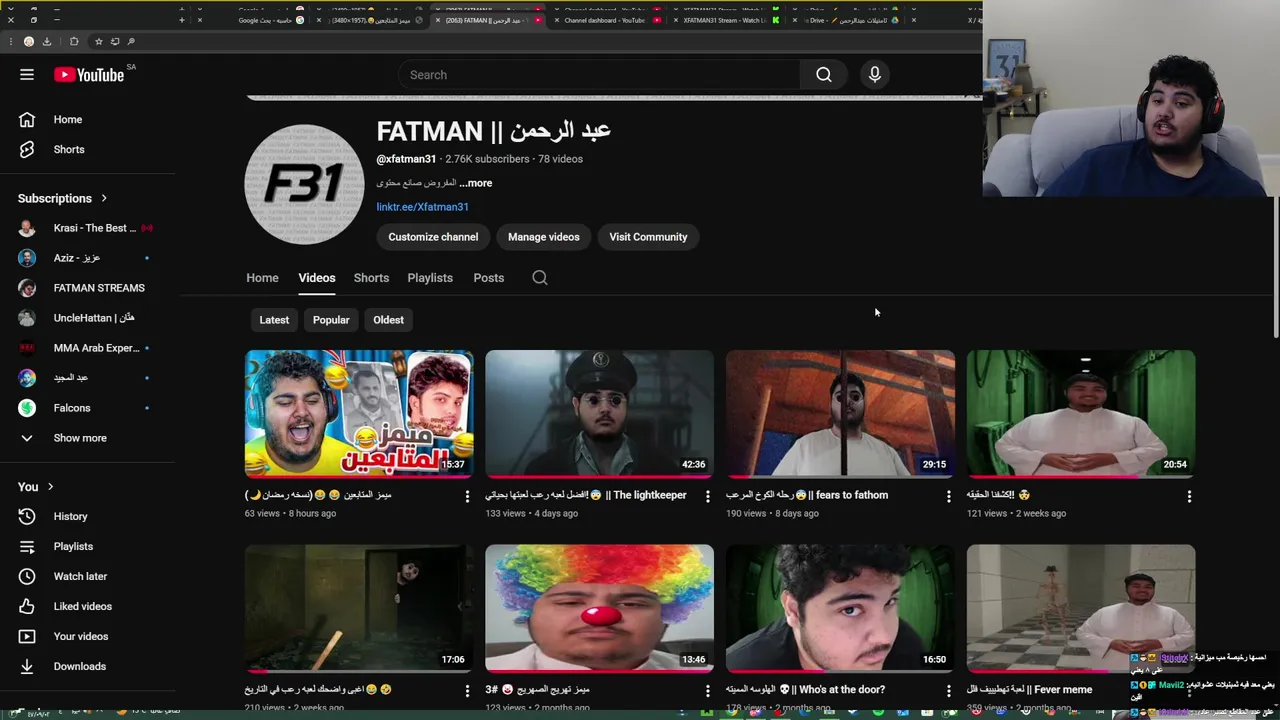Open the 20:54 green hallway thumbnail

click(x=1081, y=414)
